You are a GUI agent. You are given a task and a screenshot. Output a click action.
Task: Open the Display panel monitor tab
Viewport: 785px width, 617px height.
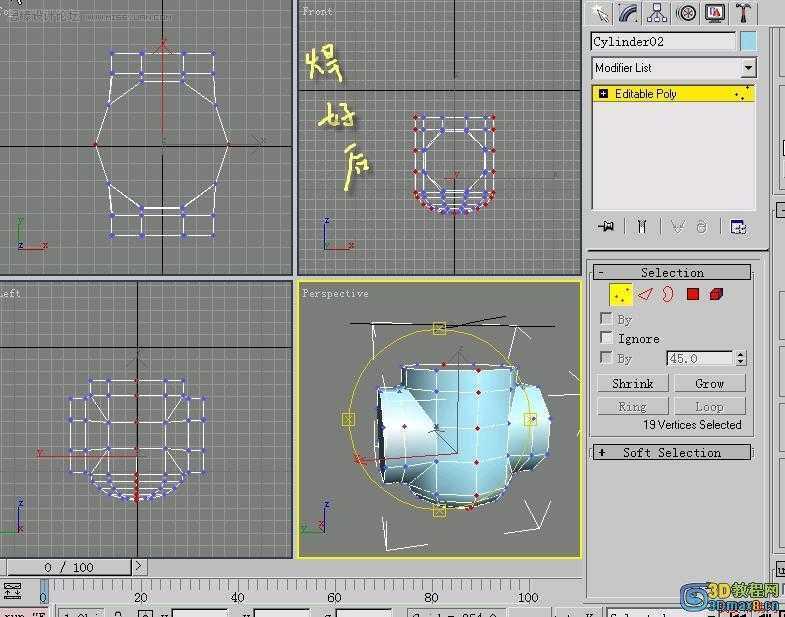(714, 13)
